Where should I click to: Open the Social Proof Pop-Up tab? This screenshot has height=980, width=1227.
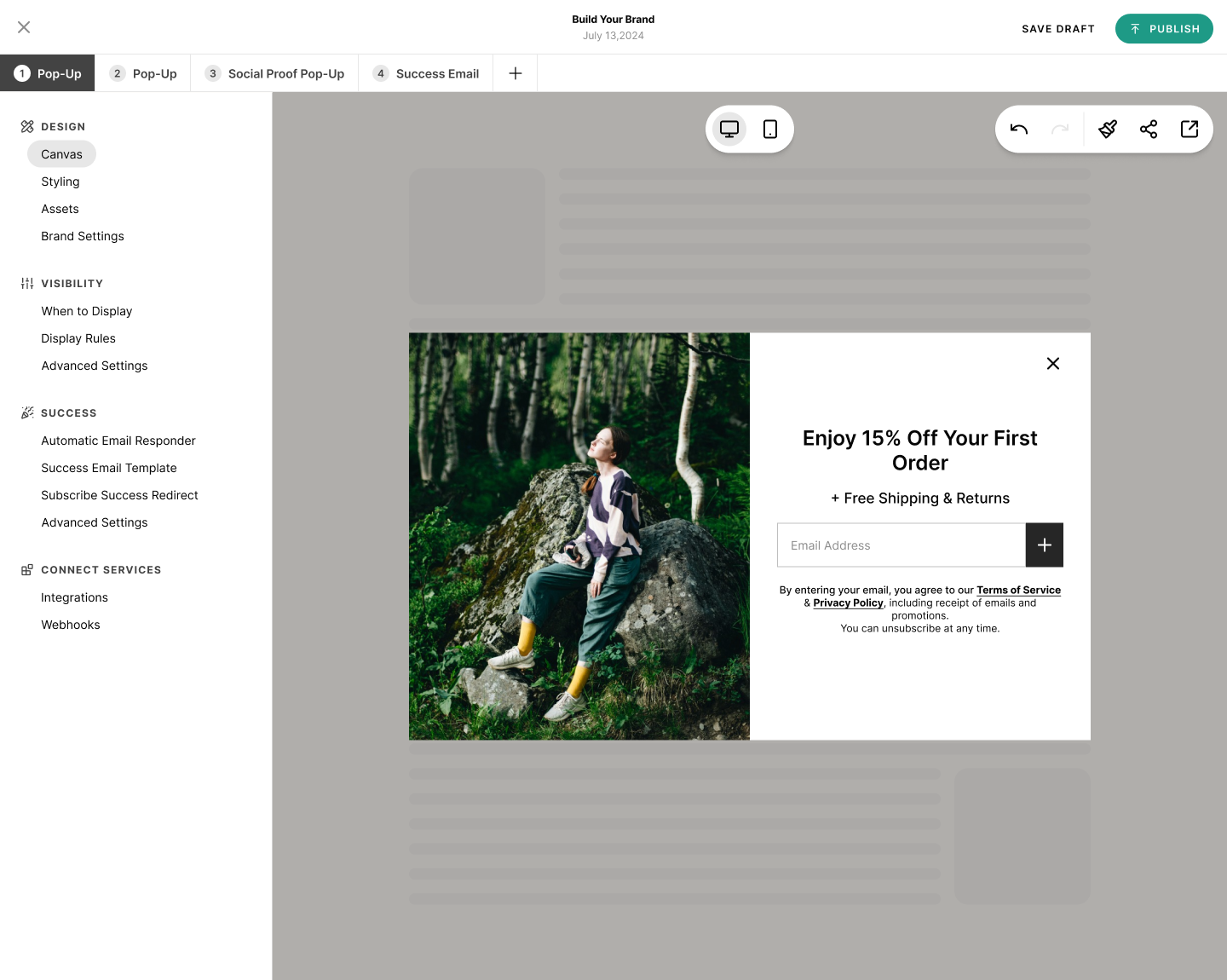pos(274,73)
